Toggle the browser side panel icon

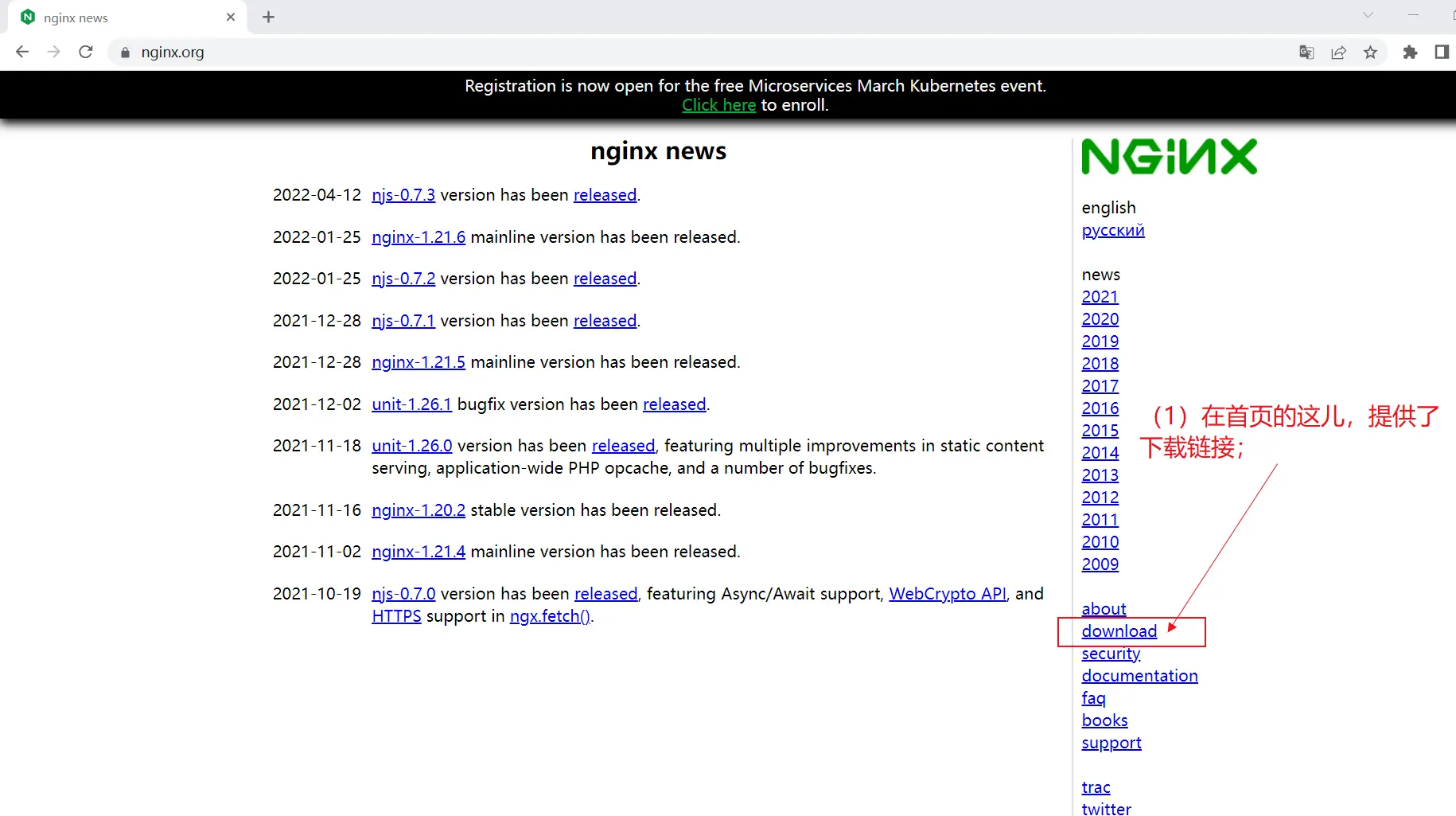[x=1442, y=53]
